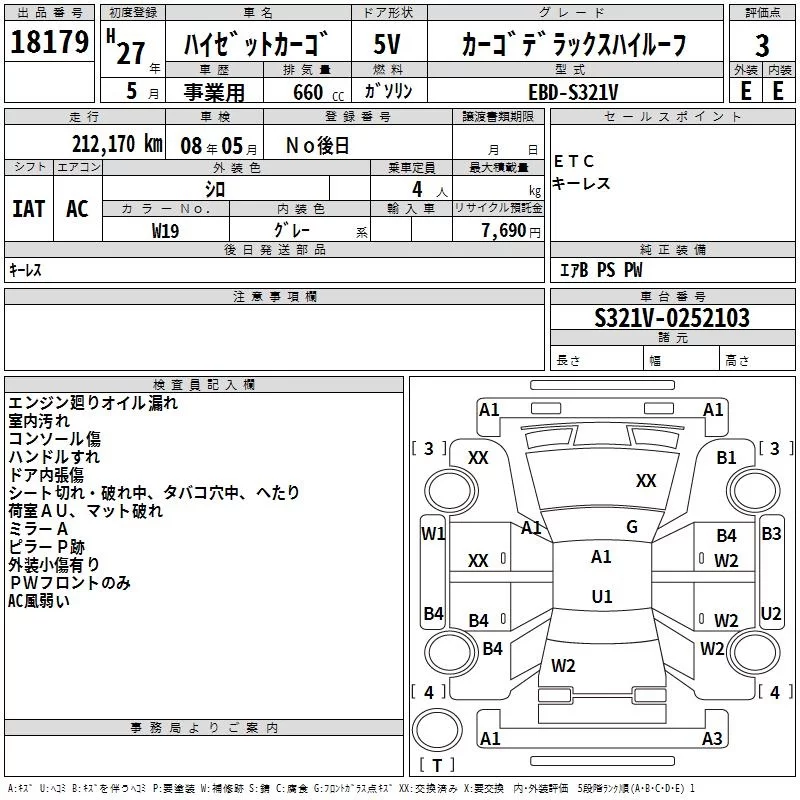This screenshot has width=800, height=800.
Task: Select the exterior grade E under 外装
Action: click(x=746, y=91)
